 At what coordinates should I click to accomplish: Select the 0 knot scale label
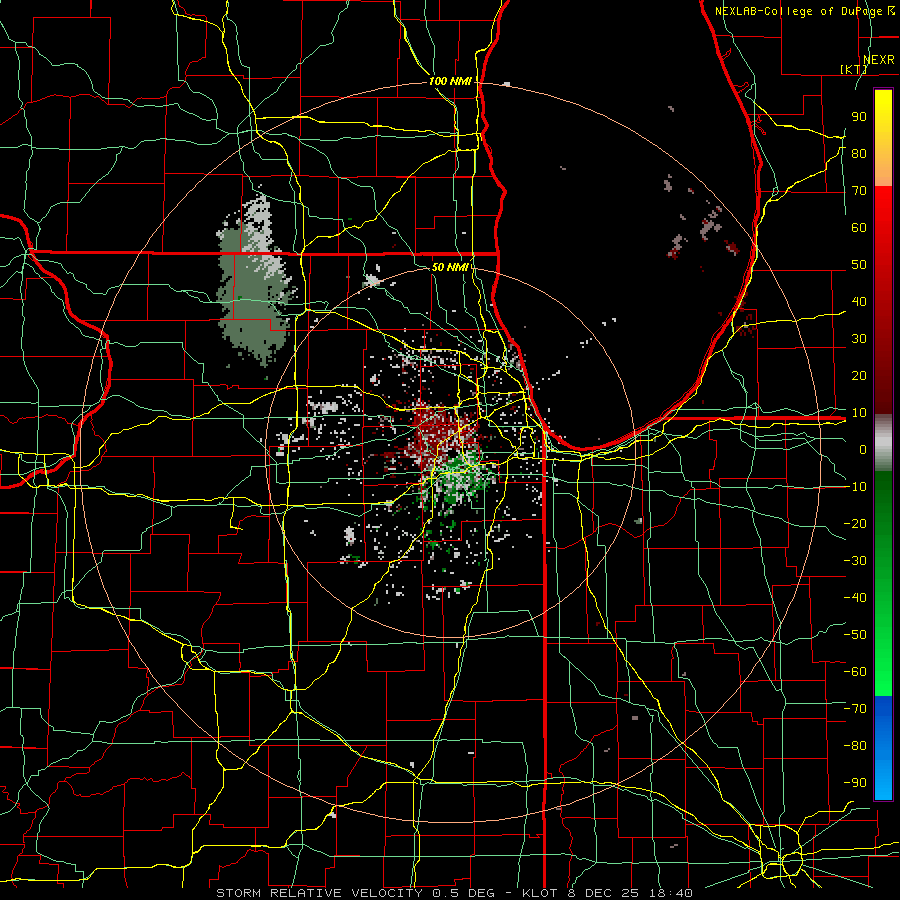(x=863, y=449)
